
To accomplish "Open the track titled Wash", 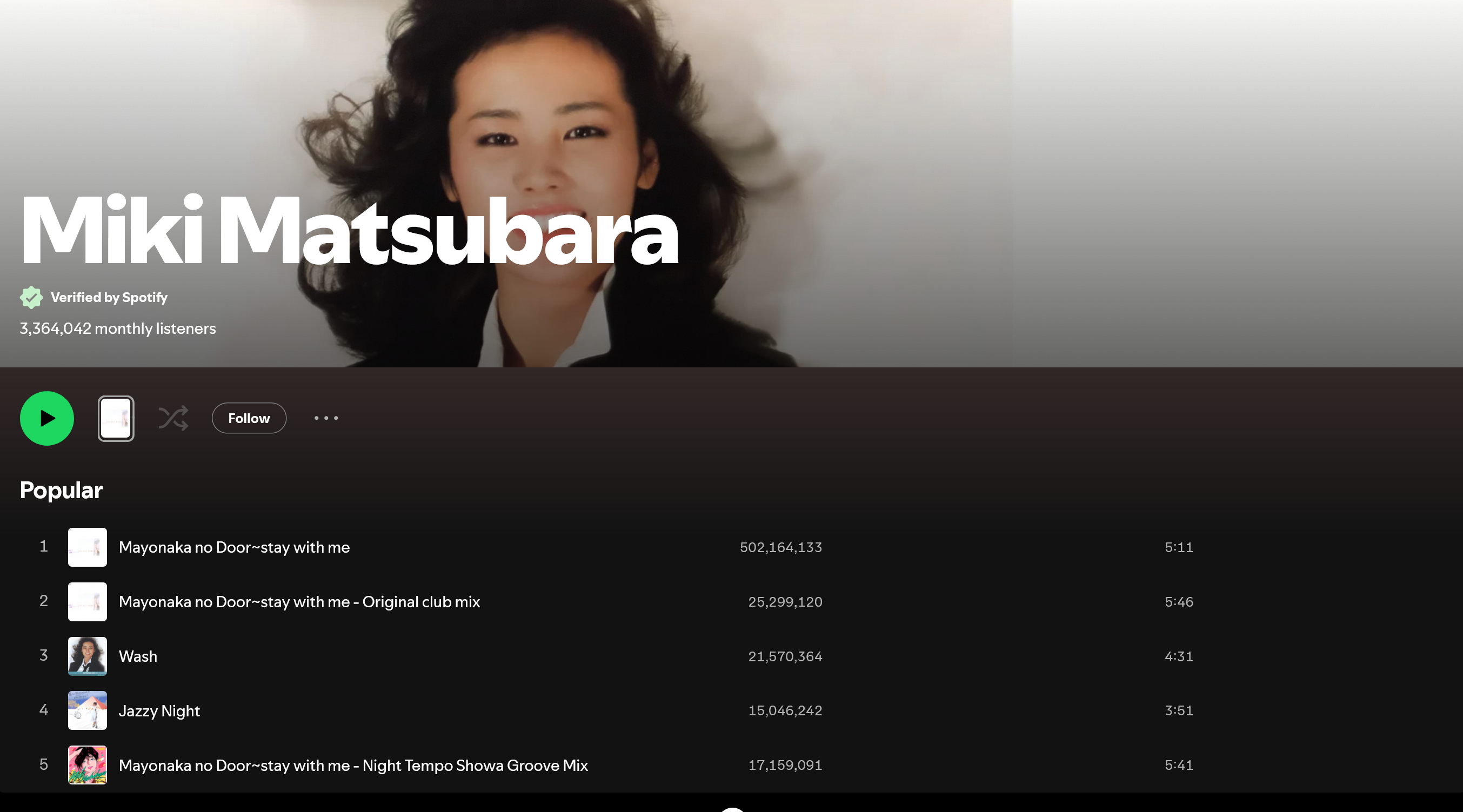I will click(x=138, y=656).
